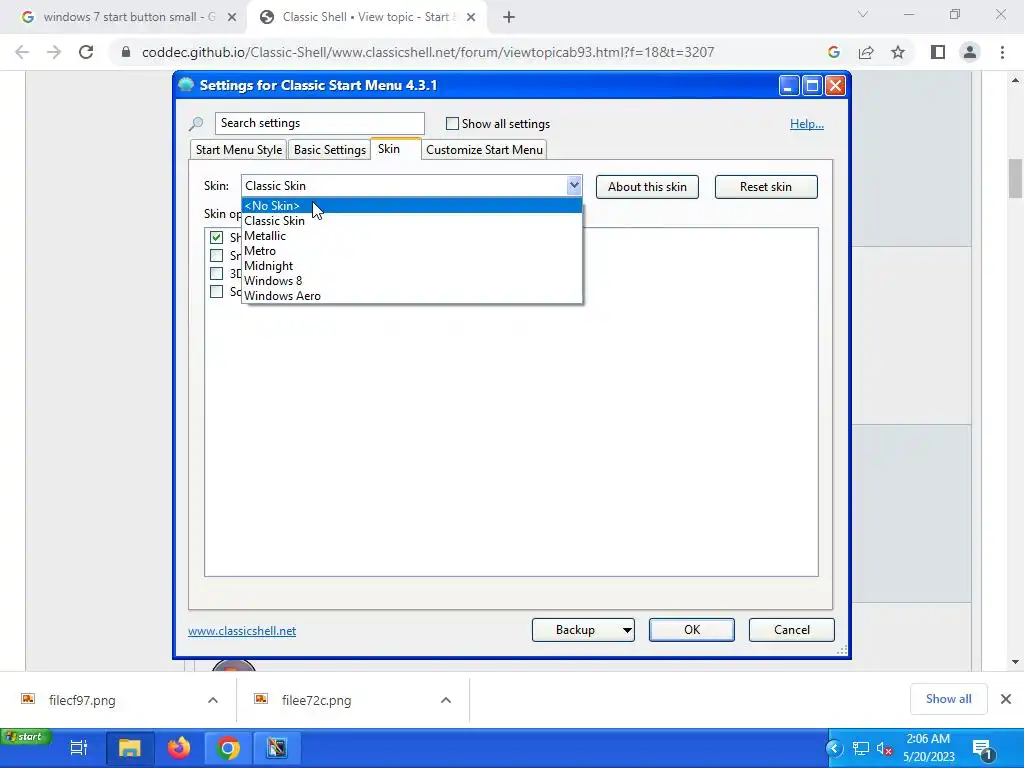Click the padlock site info icon

[x=126, y=52]
